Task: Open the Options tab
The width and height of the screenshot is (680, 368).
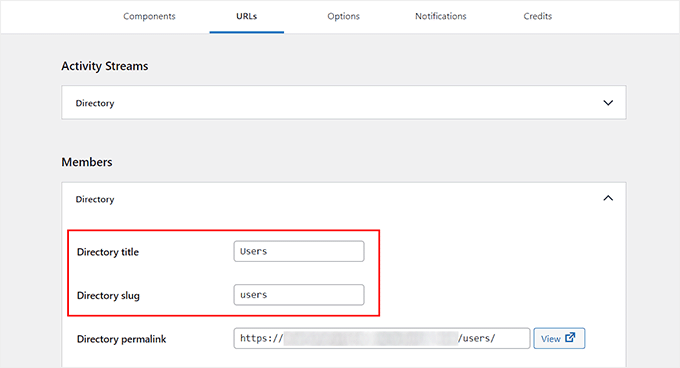Action: pyautogui.click(x=343, y=16)
